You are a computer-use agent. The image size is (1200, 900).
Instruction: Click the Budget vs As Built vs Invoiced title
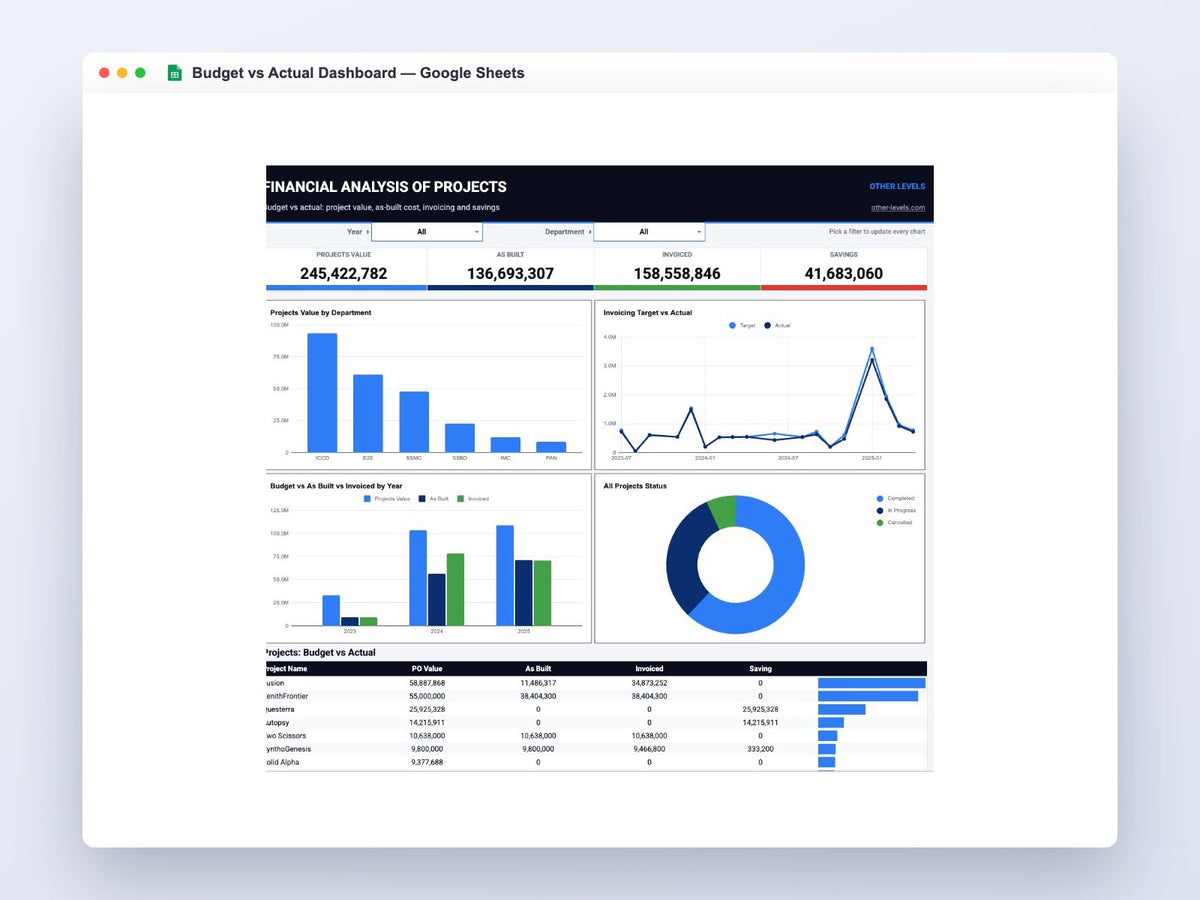337,486
